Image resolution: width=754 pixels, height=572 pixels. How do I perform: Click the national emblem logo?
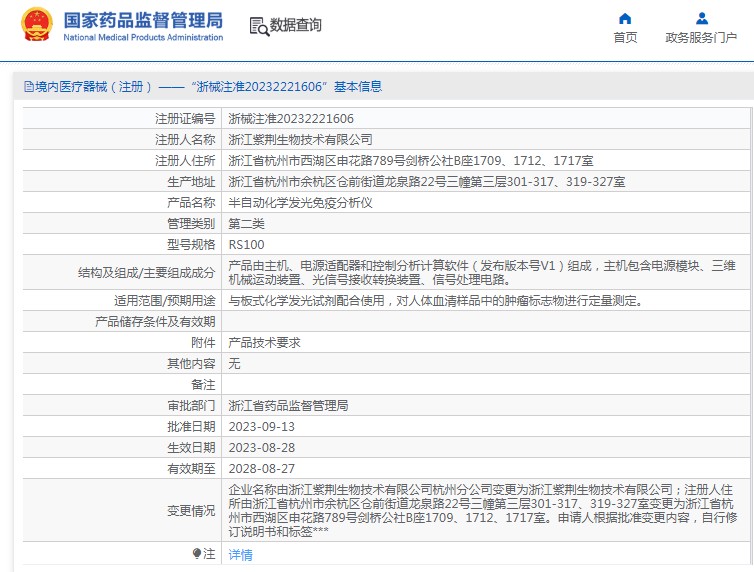coord(36,25)
